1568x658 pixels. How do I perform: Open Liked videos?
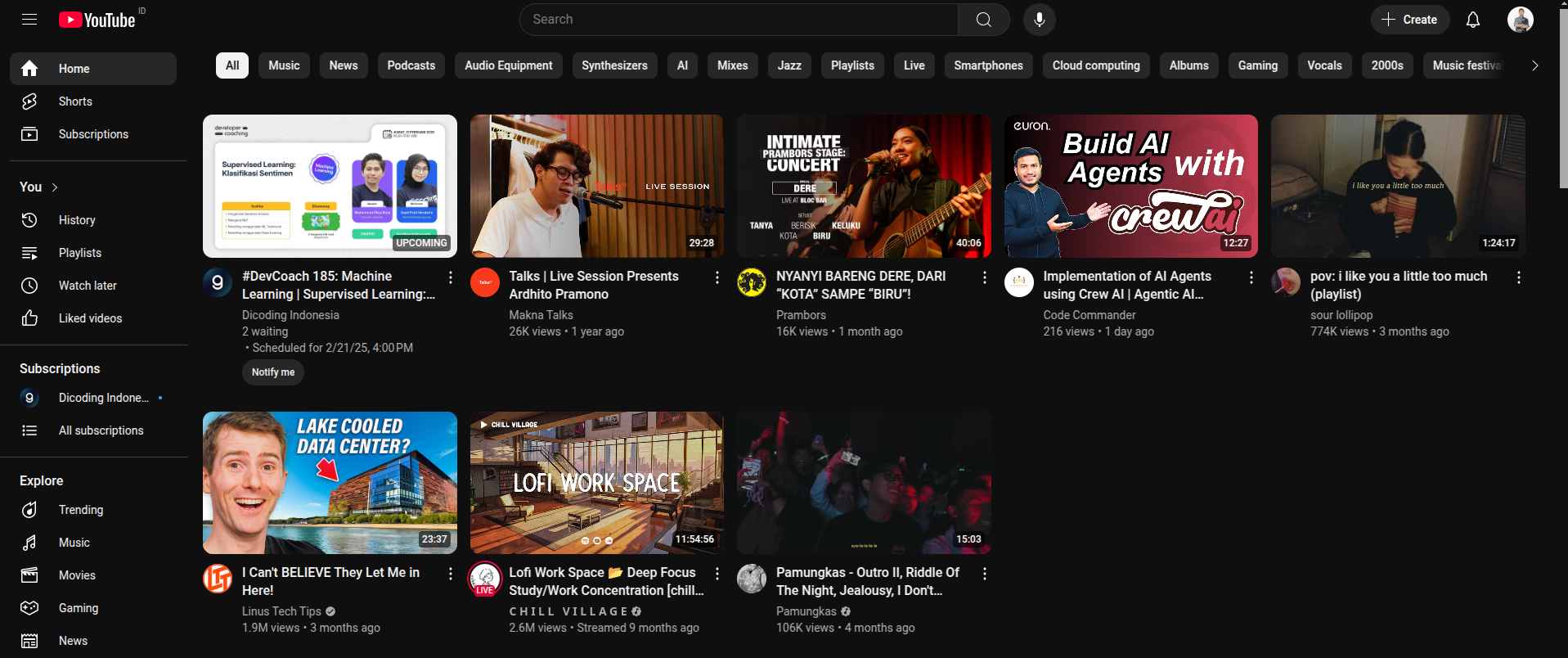coord(93,318)
